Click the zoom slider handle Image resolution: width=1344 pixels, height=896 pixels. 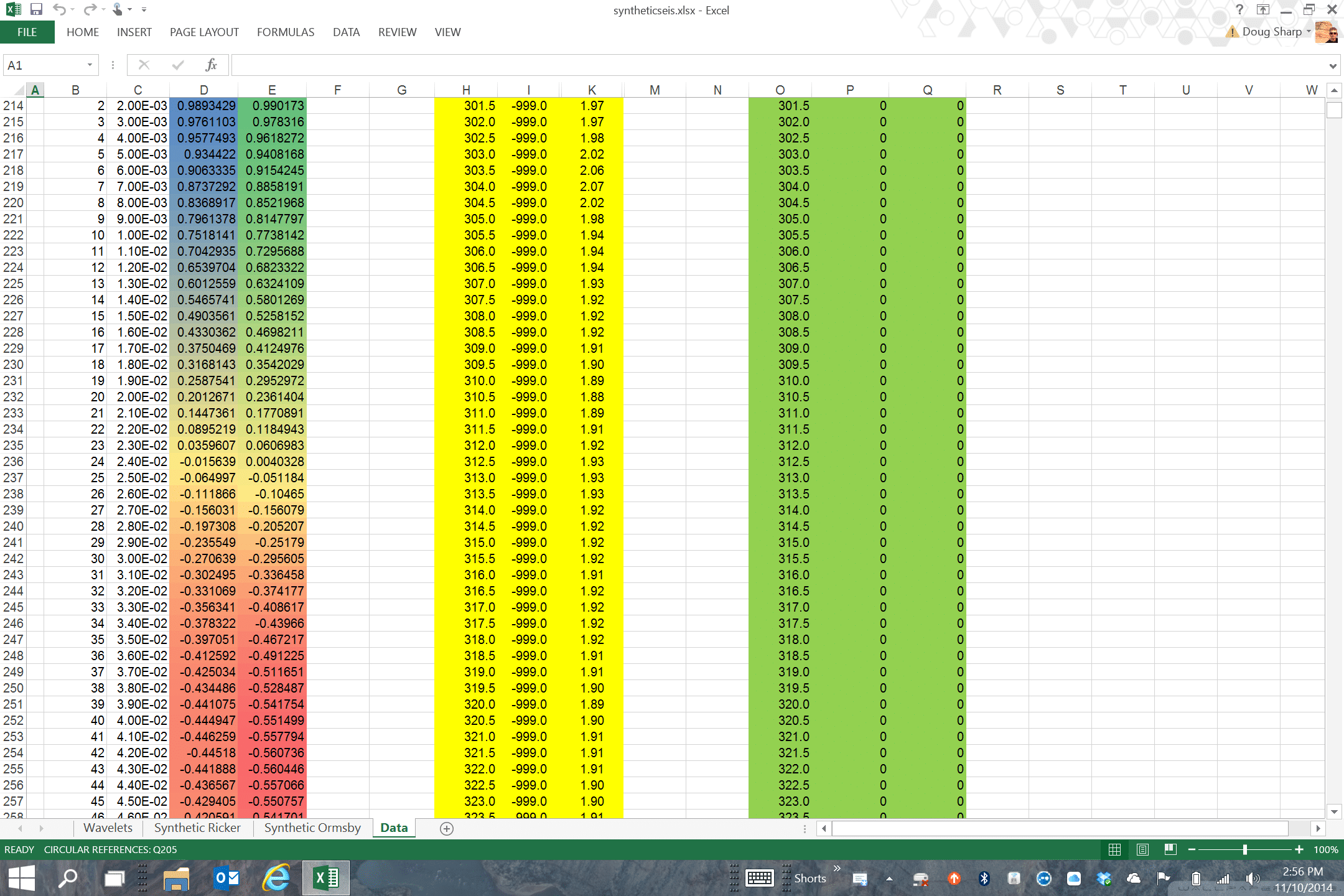click(1244, 849)
